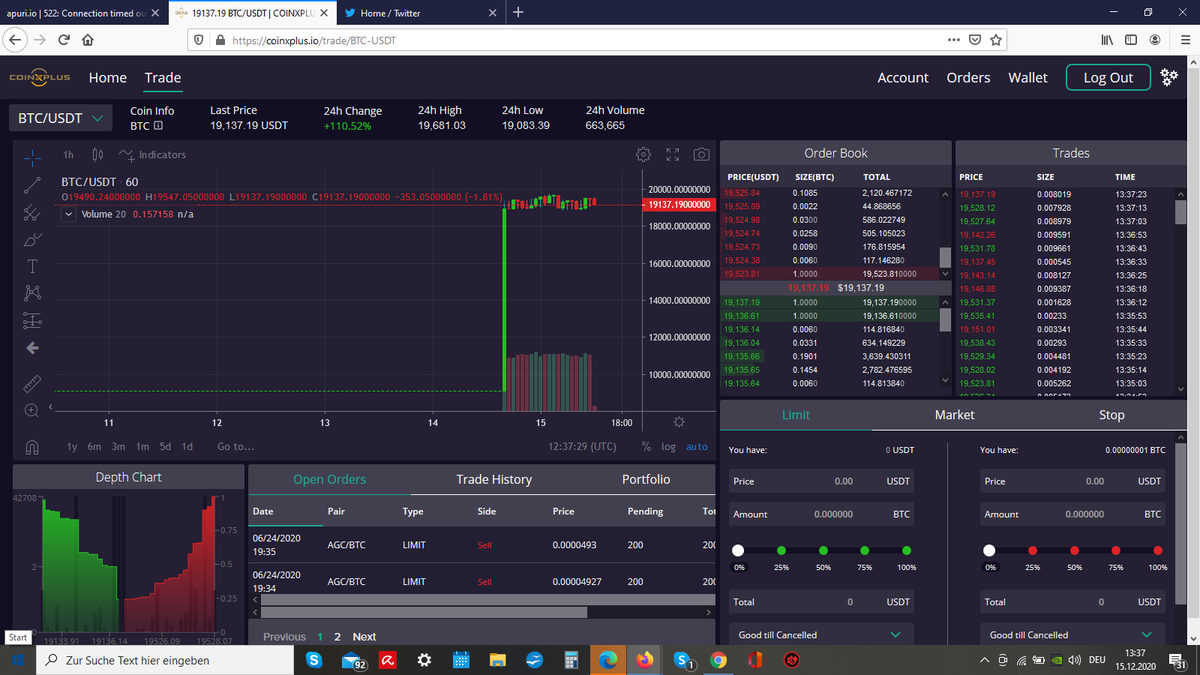Viewport: 1200px width, 675px height.
Task: Click the BTC coin info icon
Action: (x=158, y=127)
